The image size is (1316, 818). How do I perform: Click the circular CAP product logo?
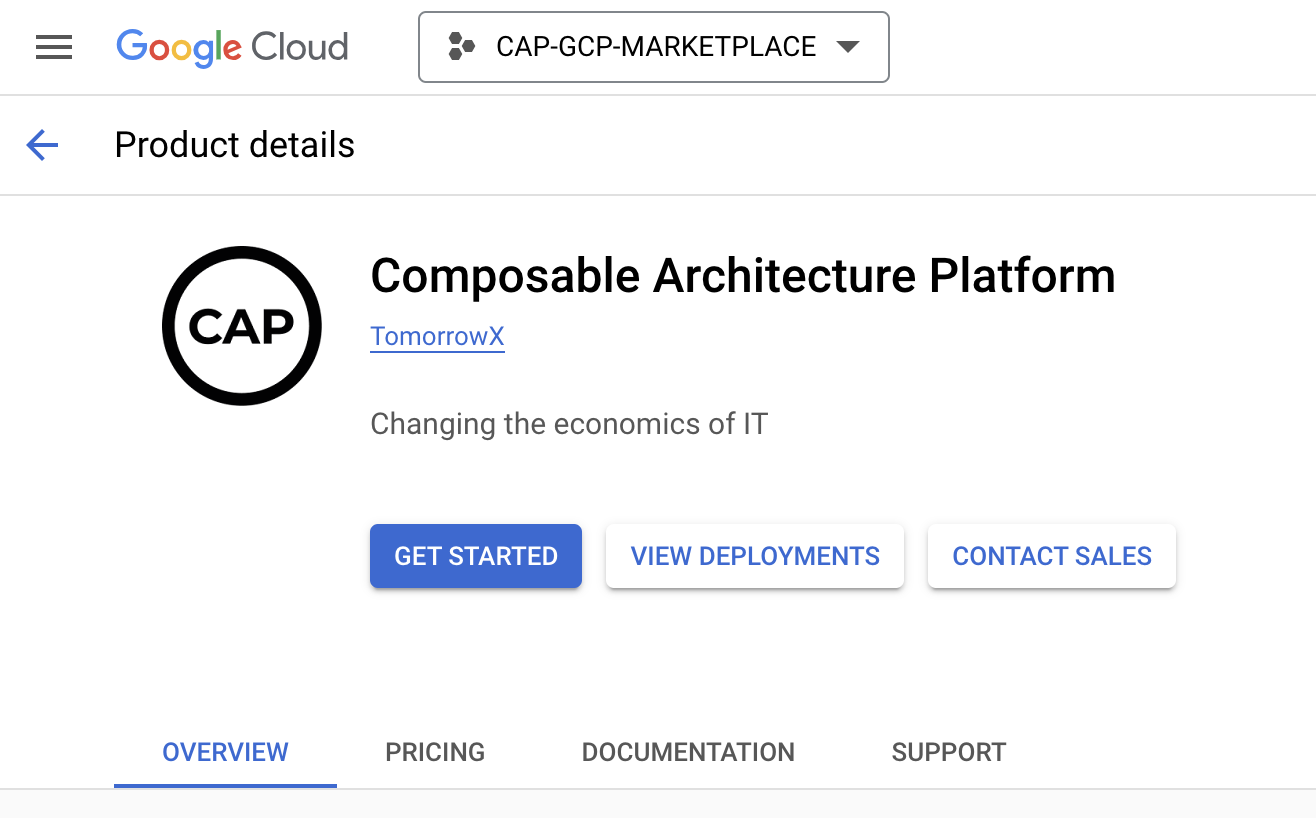tap(242, 326)
